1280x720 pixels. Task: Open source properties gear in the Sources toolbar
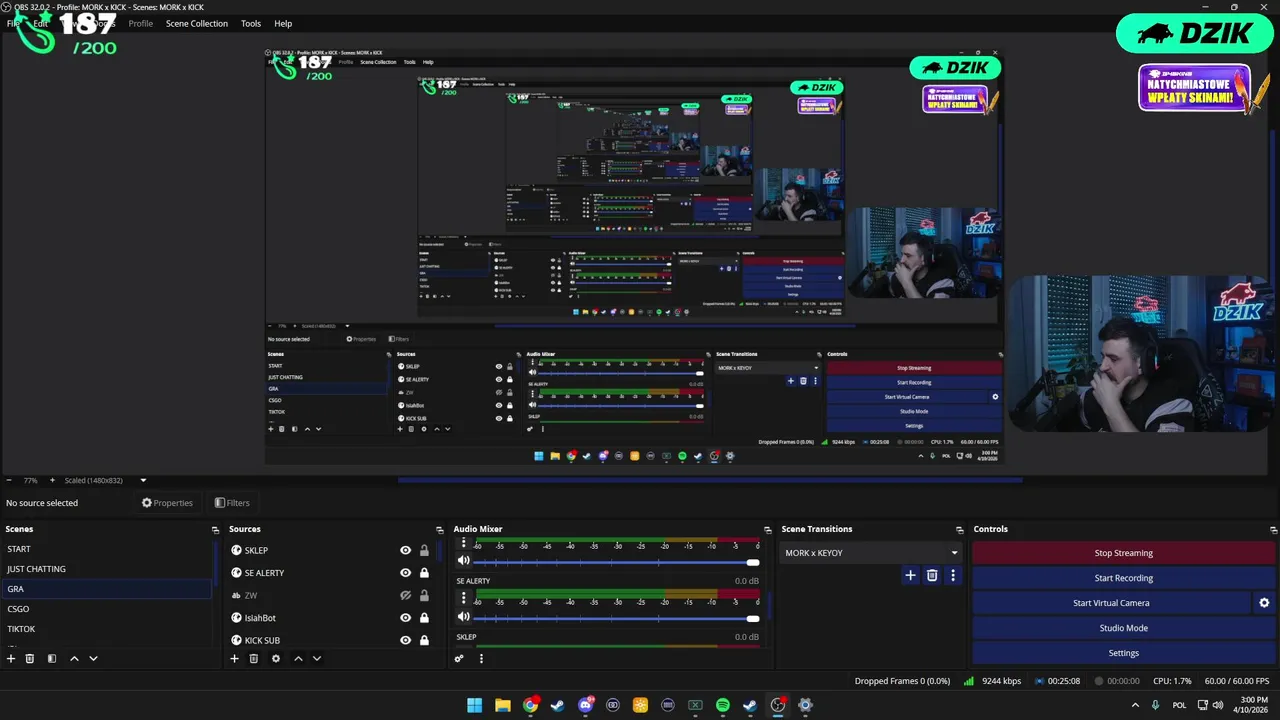(276, 658)
